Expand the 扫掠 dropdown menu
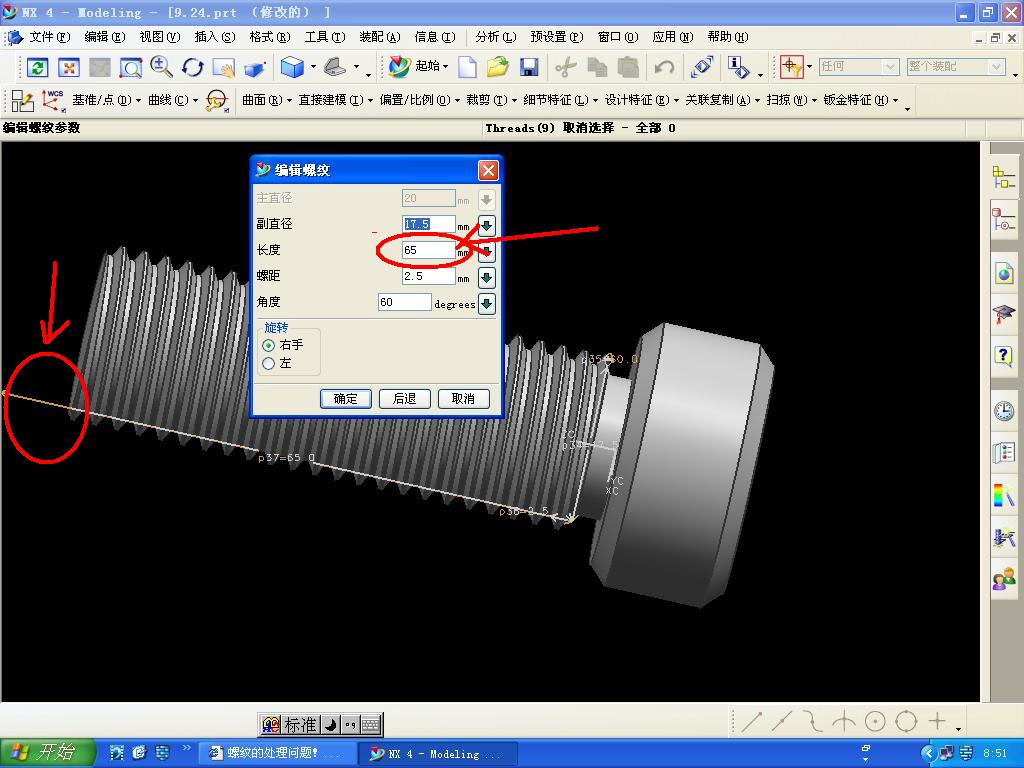Screen dimensions: 1024x768 792,100
